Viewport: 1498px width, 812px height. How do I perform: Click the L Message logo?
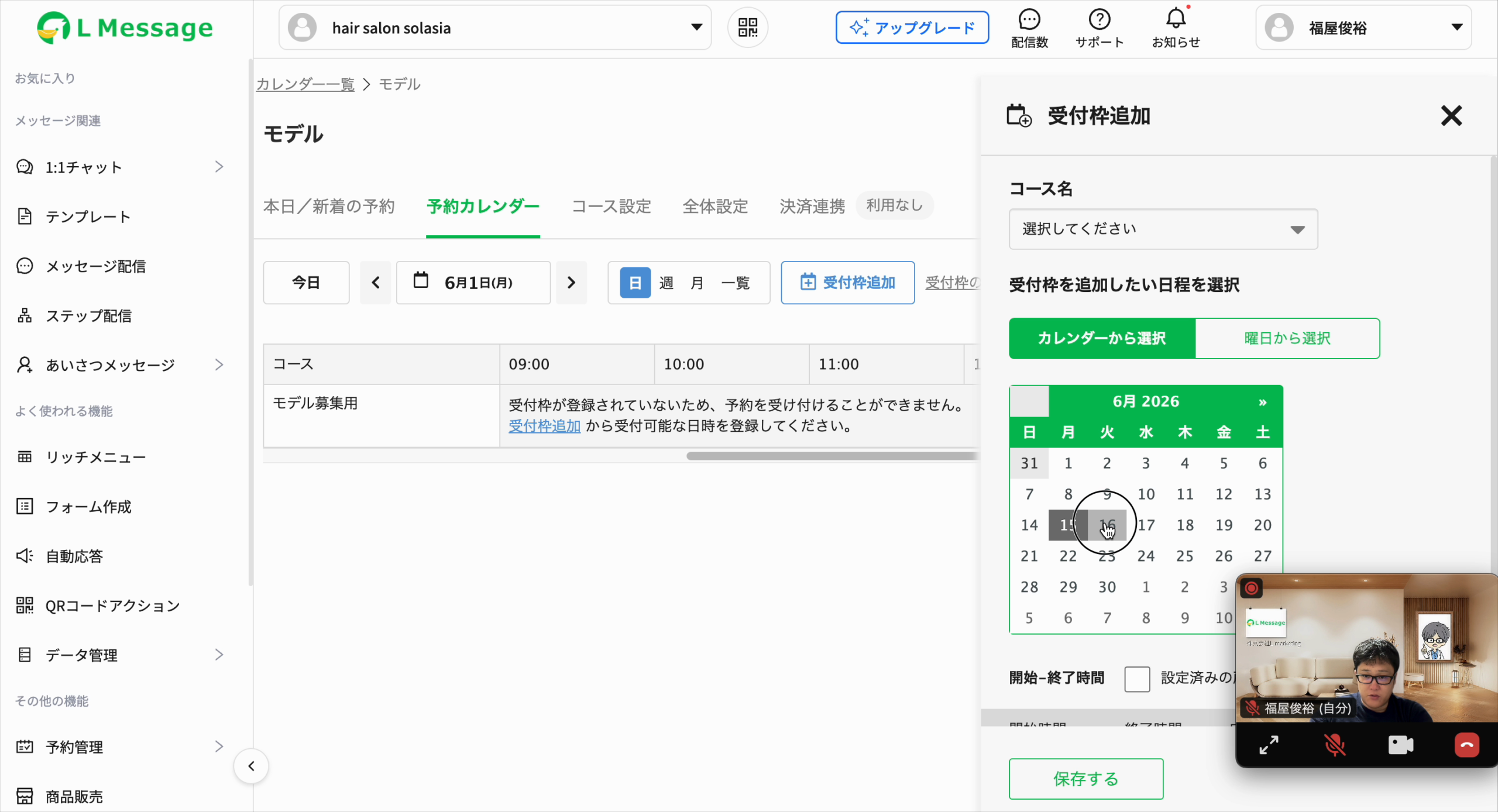click(x=125, y=27)
